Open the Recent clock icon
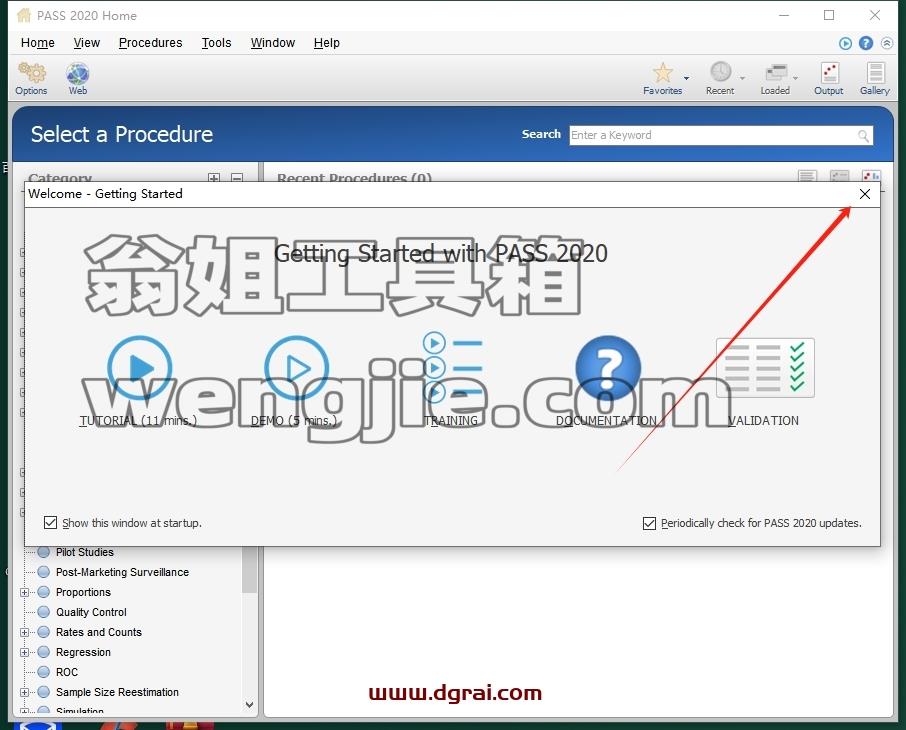Image resolution: width=906 pixels, height=730 pixels. coord(721,72)
